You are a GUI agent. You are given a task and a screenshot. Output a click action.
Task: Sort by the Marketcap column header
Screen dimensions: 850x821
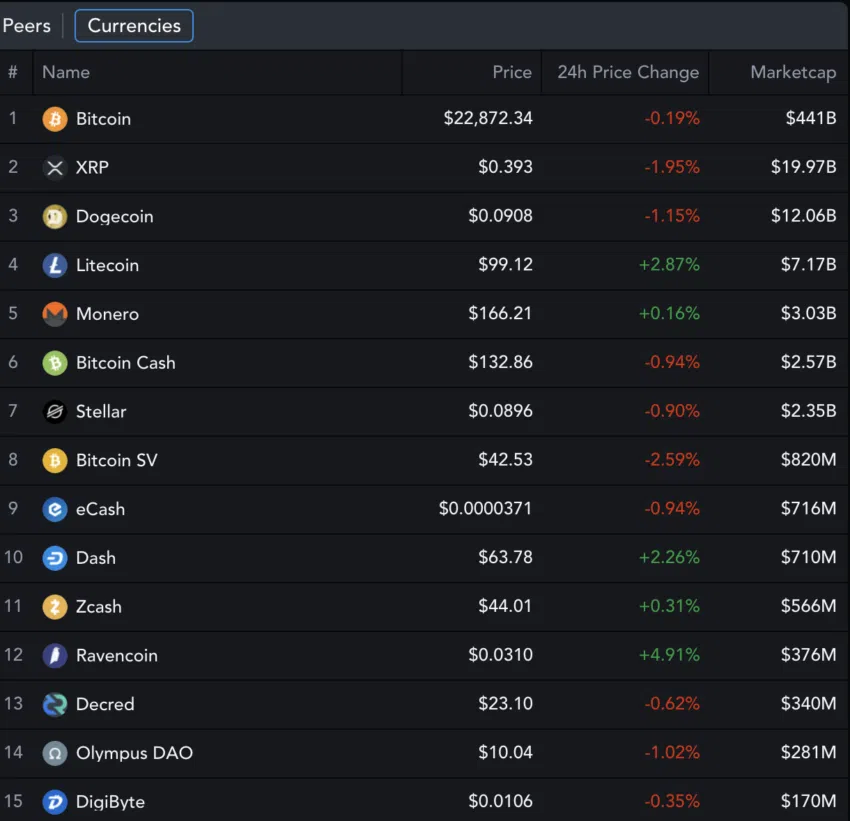(x=792, y=73)
